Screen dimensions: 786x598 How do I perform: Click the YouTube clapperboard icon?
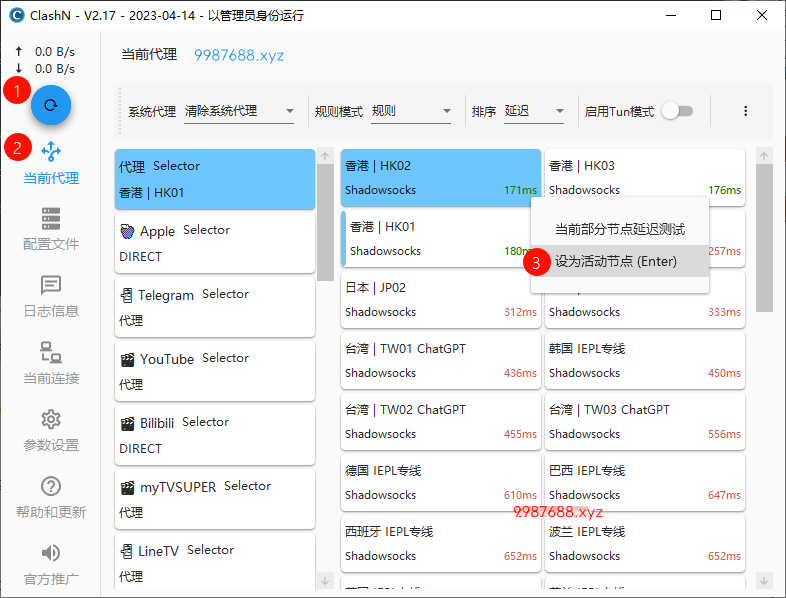click(x=127, y=359)
